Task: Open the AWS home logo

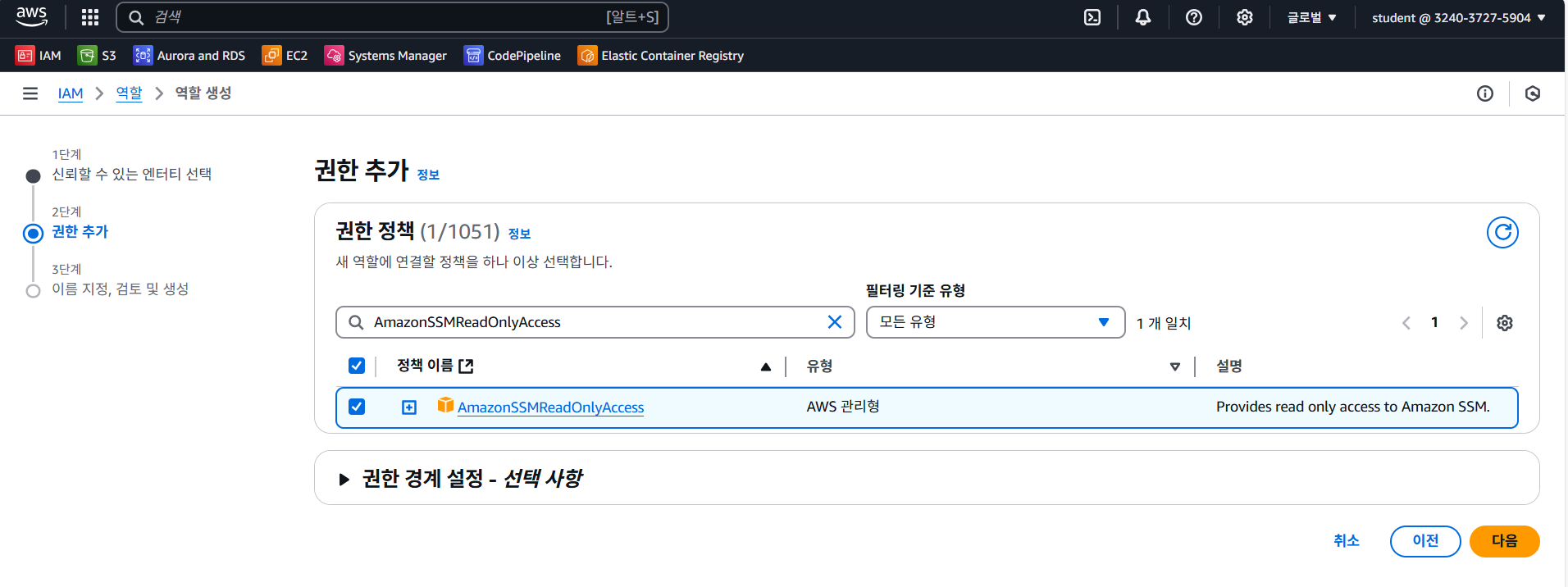Action: (x=32, y=16)
